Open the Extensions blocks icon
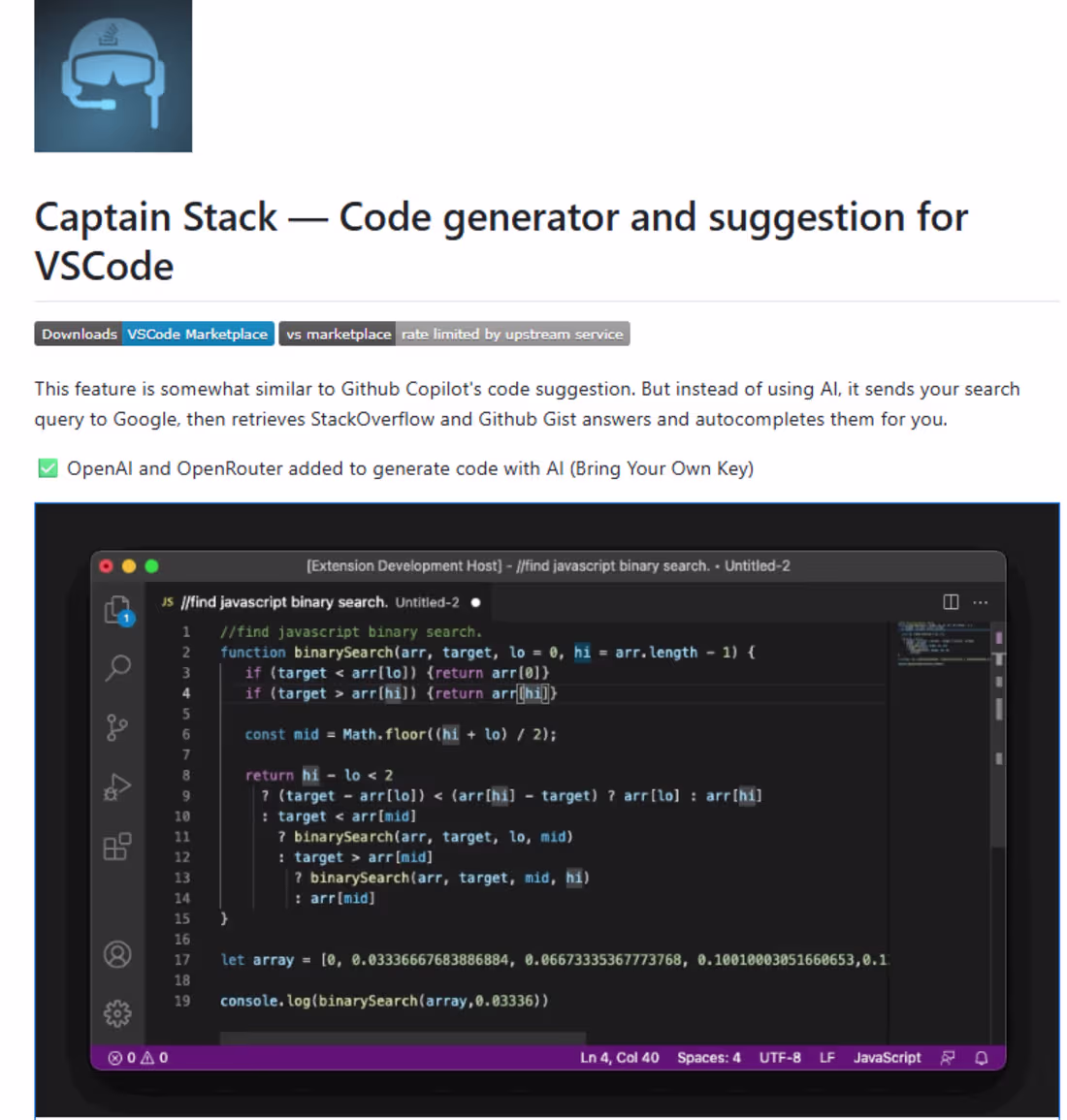The width and height of the screenshot is (1067, 1120). point(118,847)
